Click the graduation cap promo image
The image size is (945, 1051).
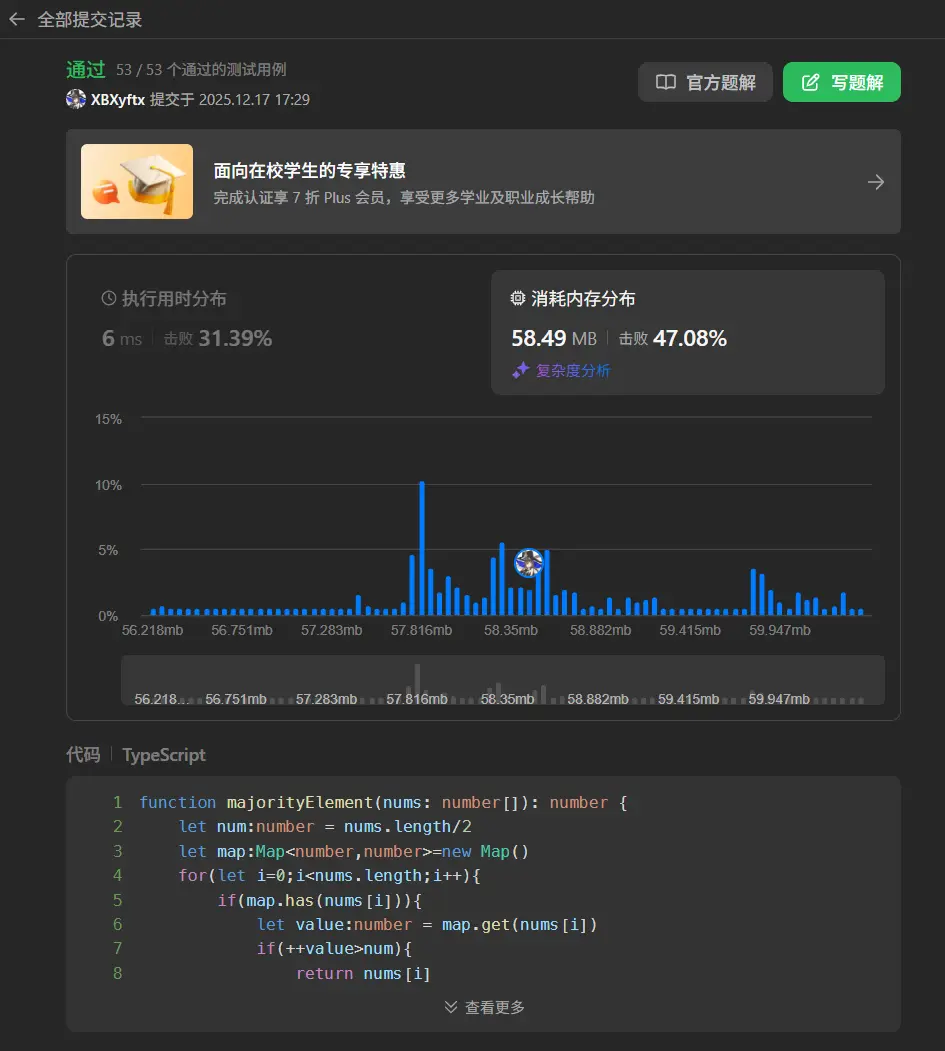coord(137,181)
